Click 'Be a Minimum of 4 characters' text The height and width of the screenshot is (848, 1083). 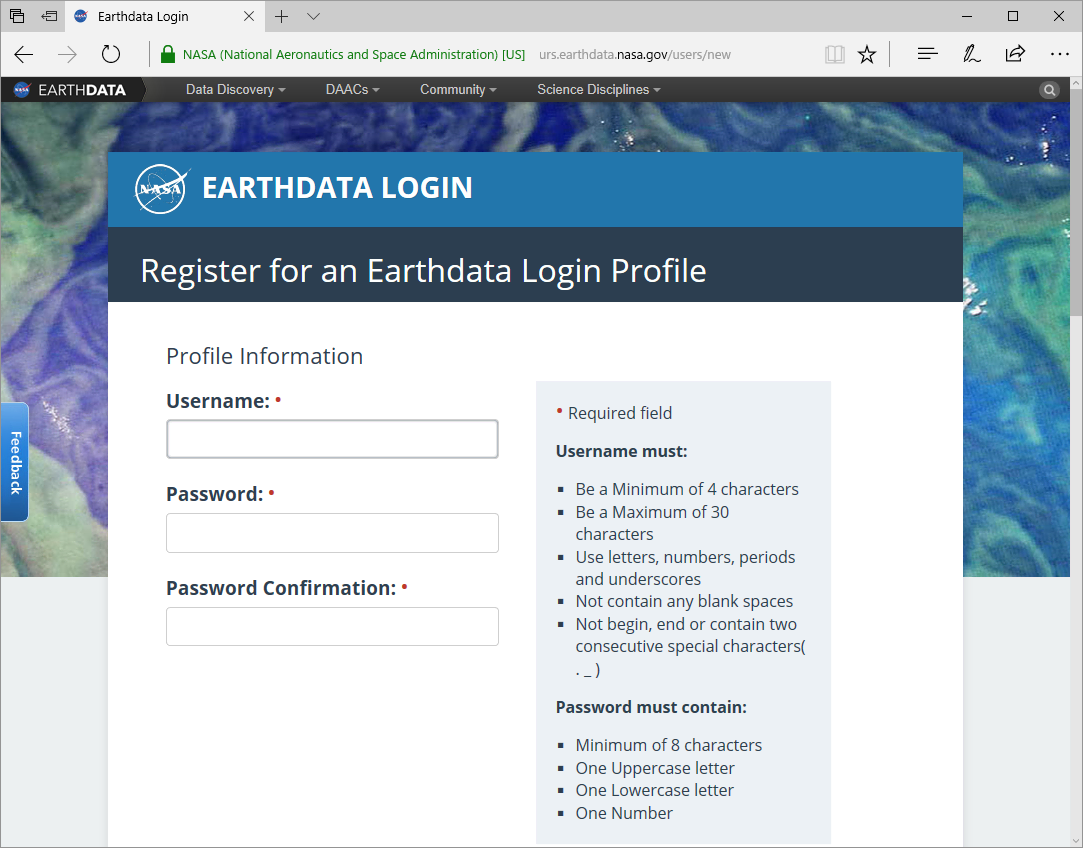pyautogui.click(x=687, y=490)
